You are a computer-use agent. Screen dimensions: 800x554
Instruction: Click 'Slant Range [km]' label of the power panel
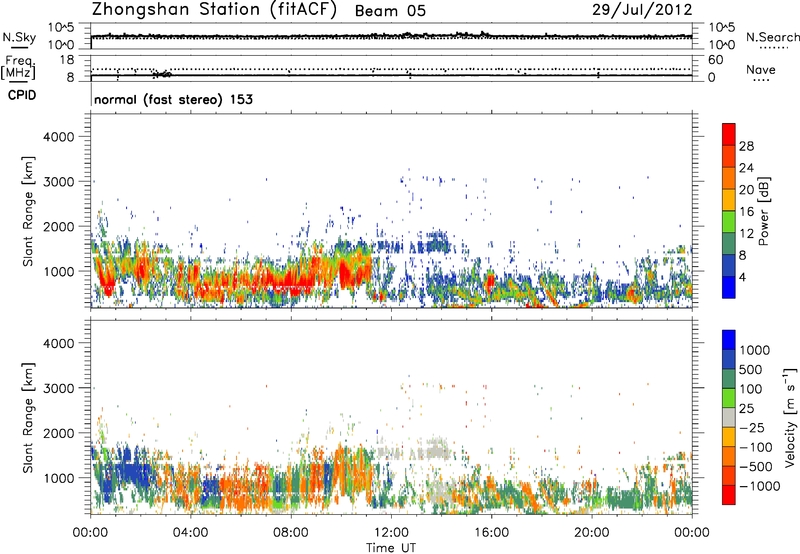pos(28,211)
